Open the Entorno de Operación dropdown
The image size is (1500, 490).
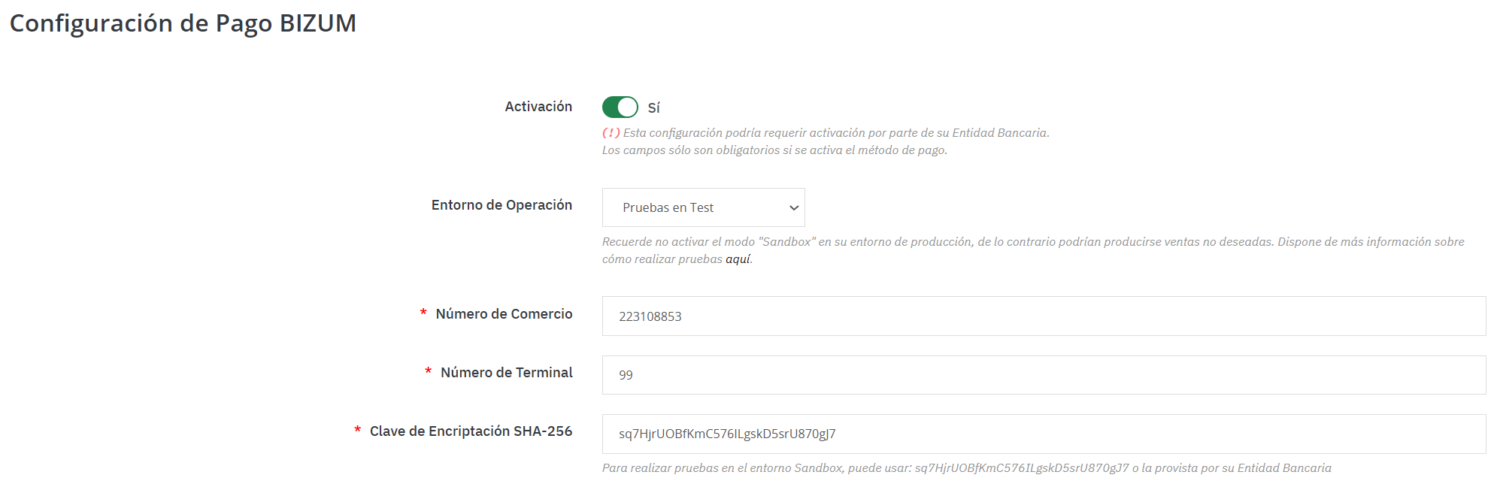click(702, 207)
